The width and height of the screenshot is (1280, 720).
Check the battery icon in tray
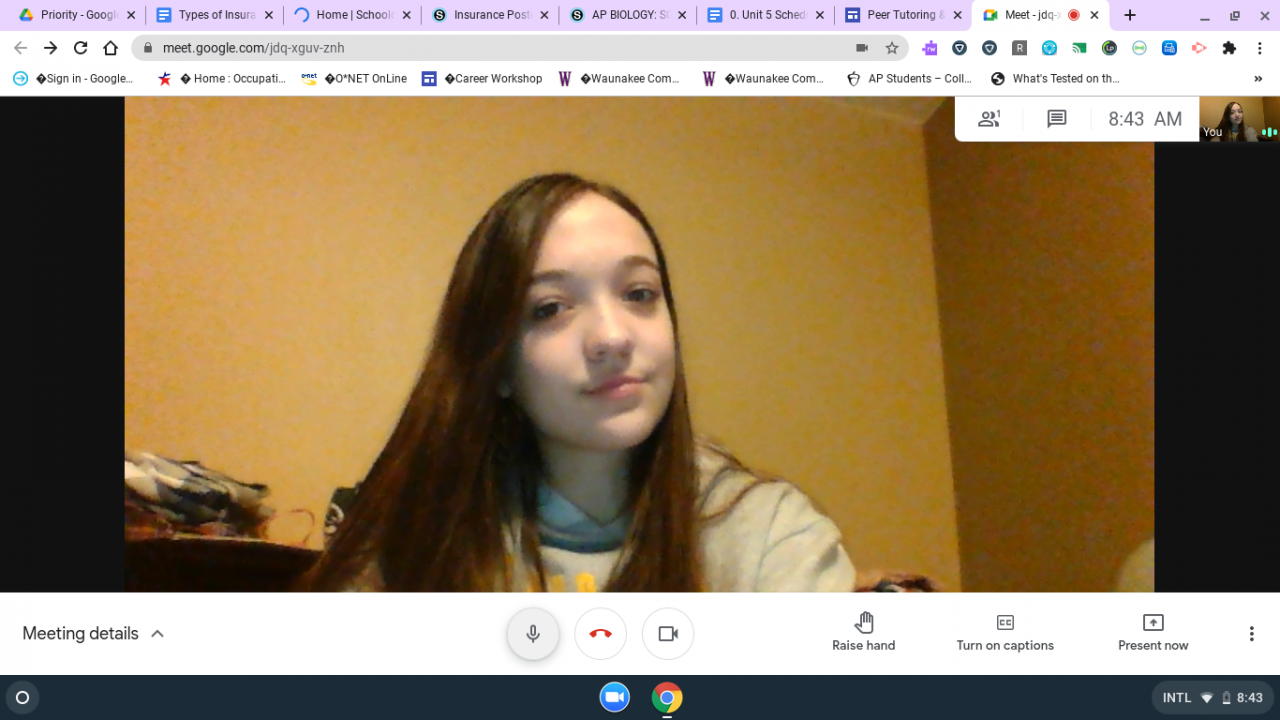[x=1226, y=698]
